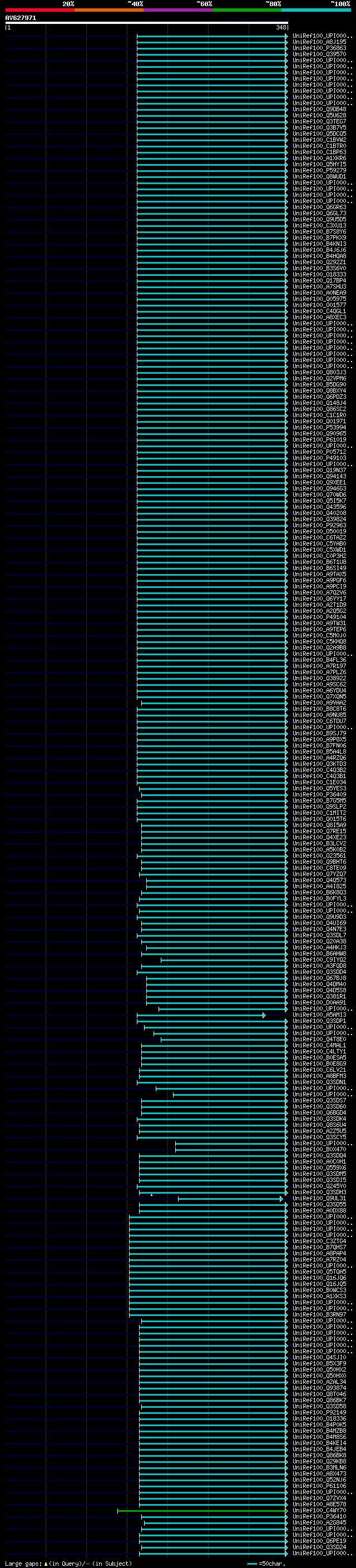Select hit label UniRef100_Q148J4
The width and height of the screenshot is (356, 1568).
(319, 403)
